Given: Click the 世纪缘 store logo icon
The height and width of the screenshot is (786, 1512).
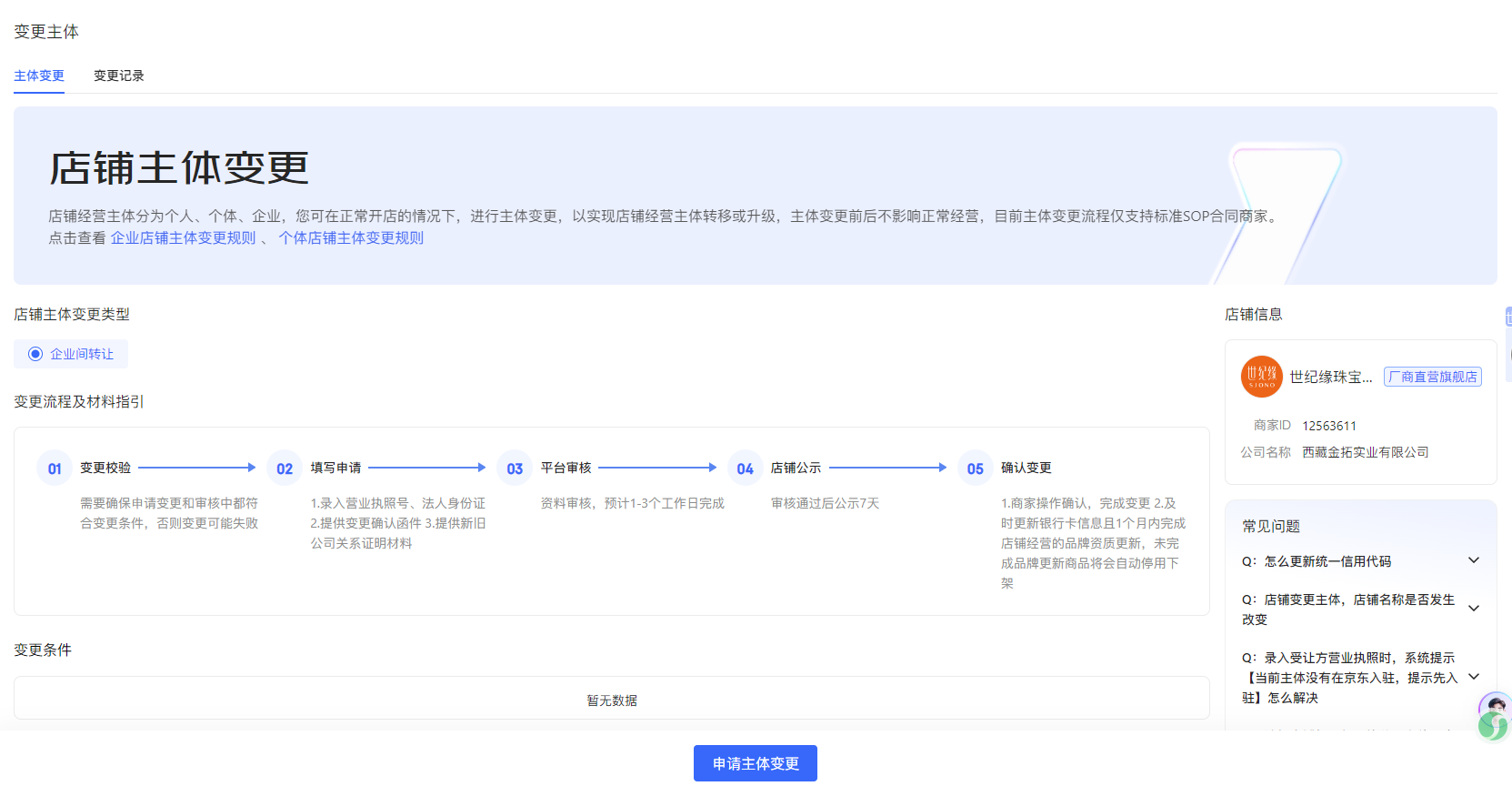Looking at the screenshot, I should pos(1261,377).
